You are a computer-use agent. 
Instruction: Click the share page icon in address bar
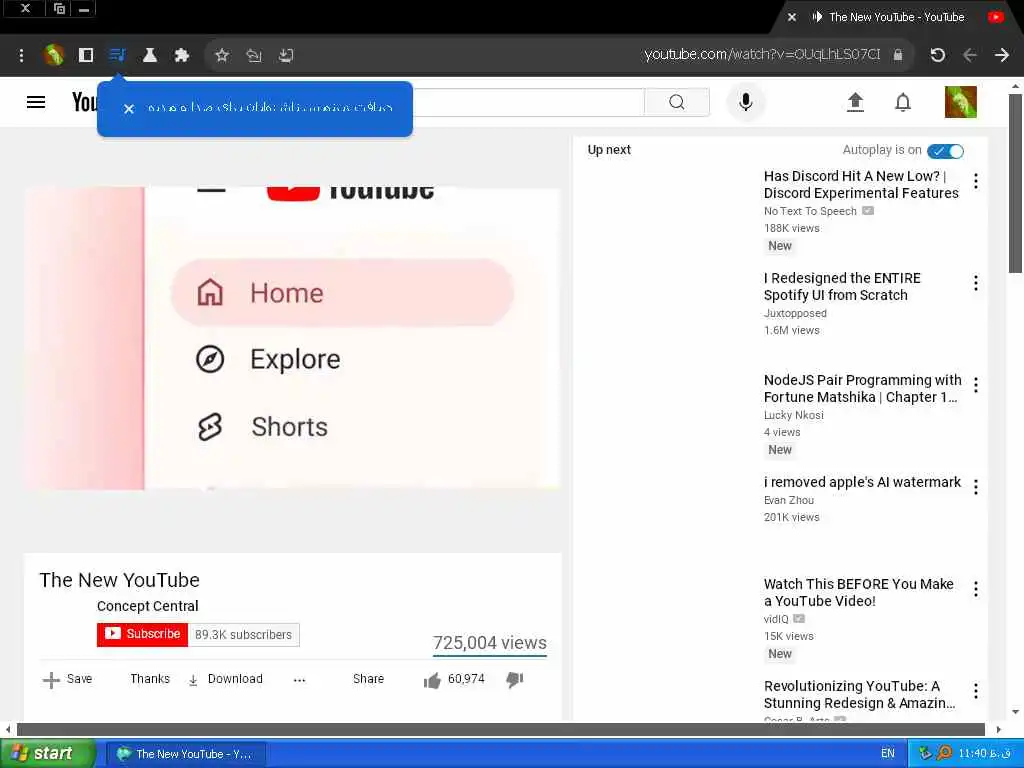254,56
